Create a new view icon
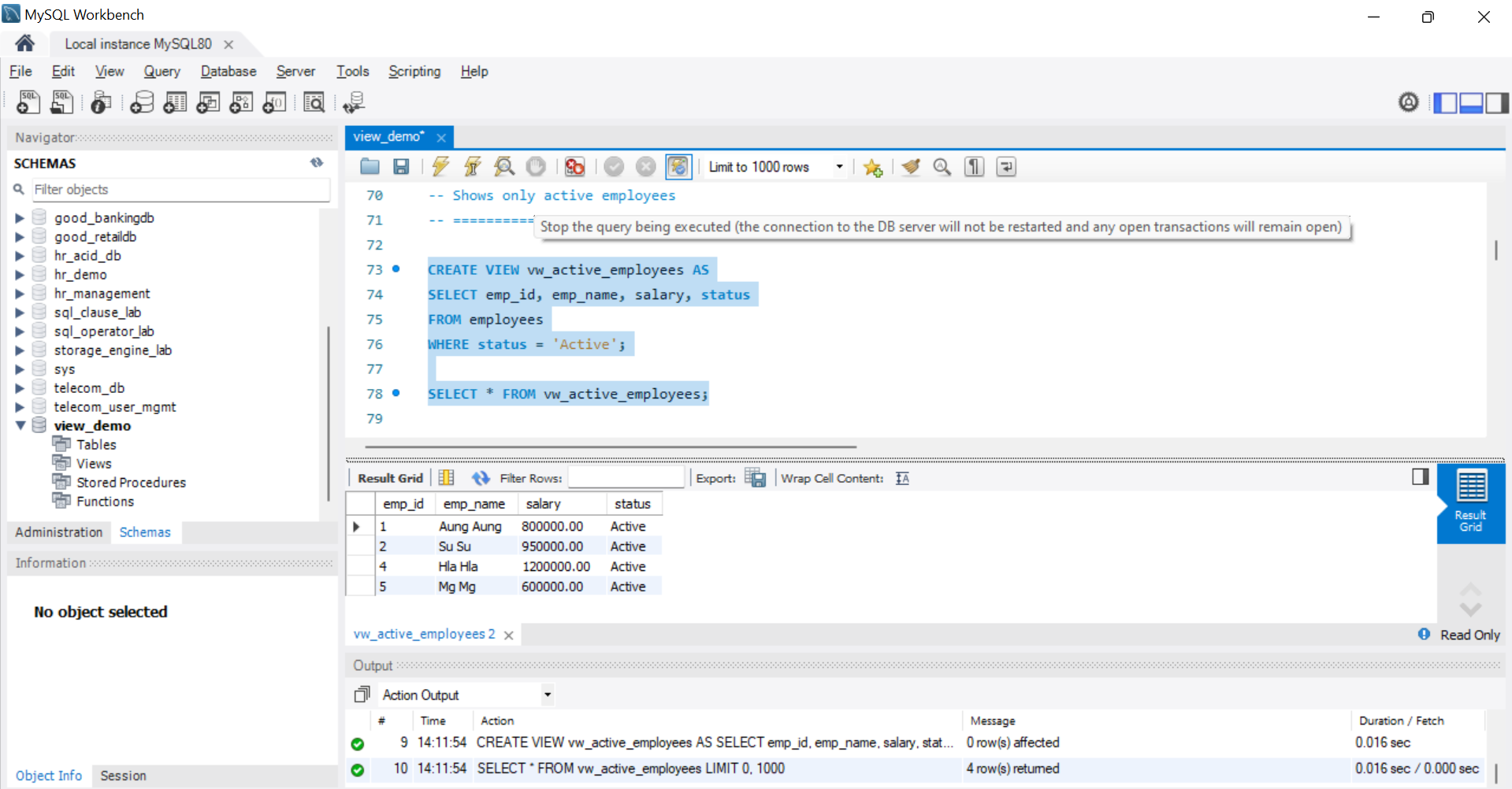The width and height of the screenshot is (1512, 789). (208, 102)
